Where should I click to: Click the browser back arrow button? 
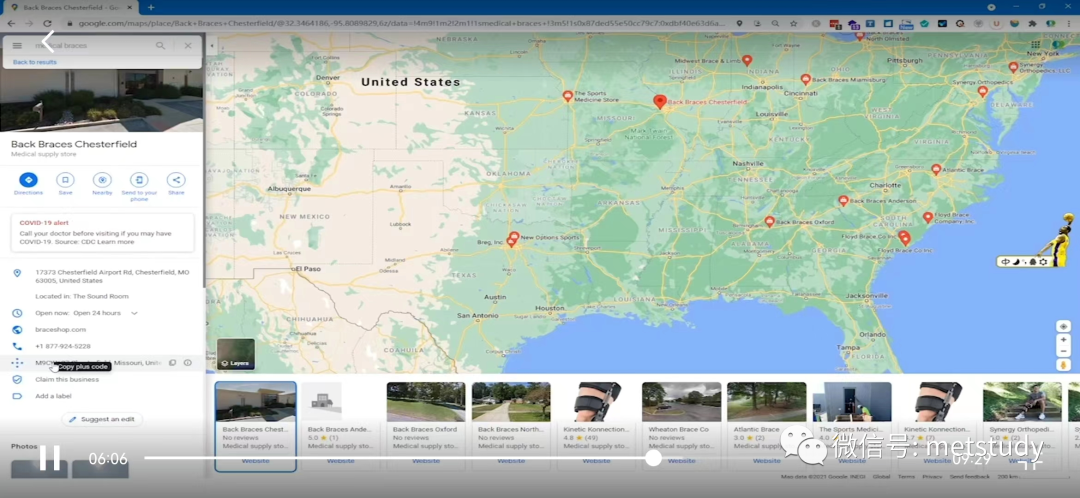pyautogui.click(x=11, y=23)
